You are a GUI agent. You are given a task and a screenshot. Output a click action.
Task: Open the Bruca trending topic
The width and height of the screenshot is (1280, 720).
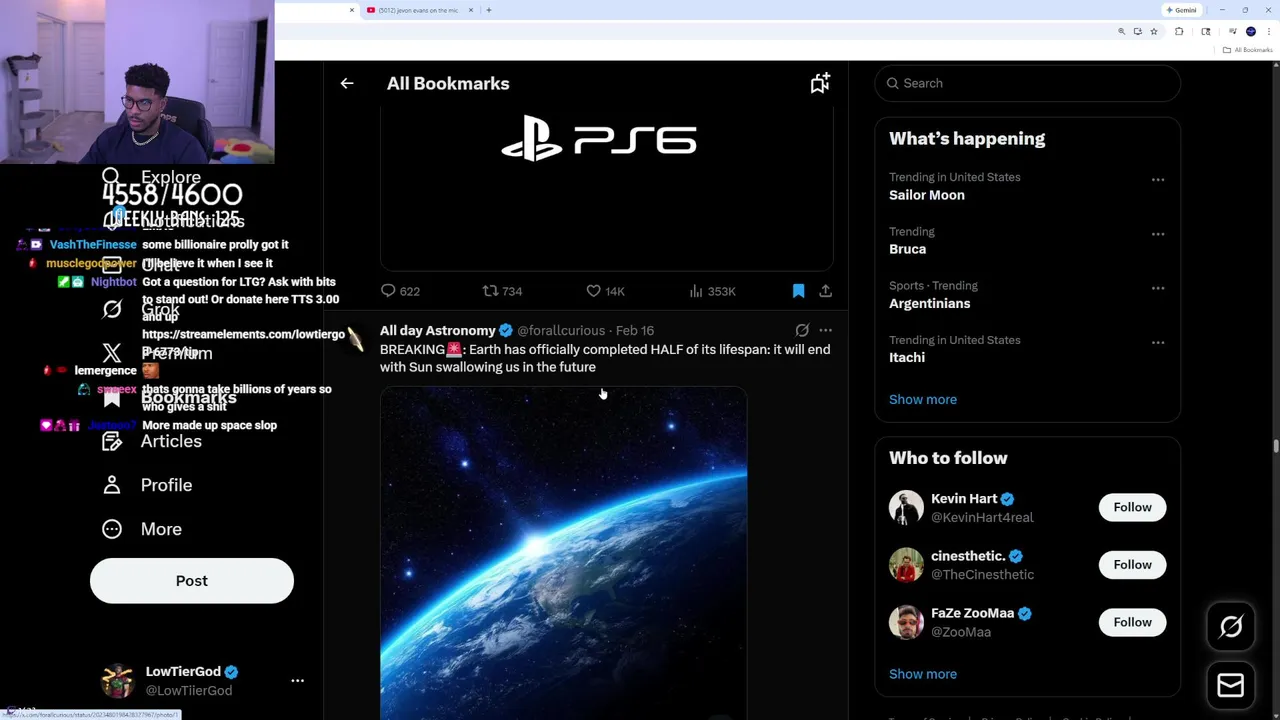(908, 249)
